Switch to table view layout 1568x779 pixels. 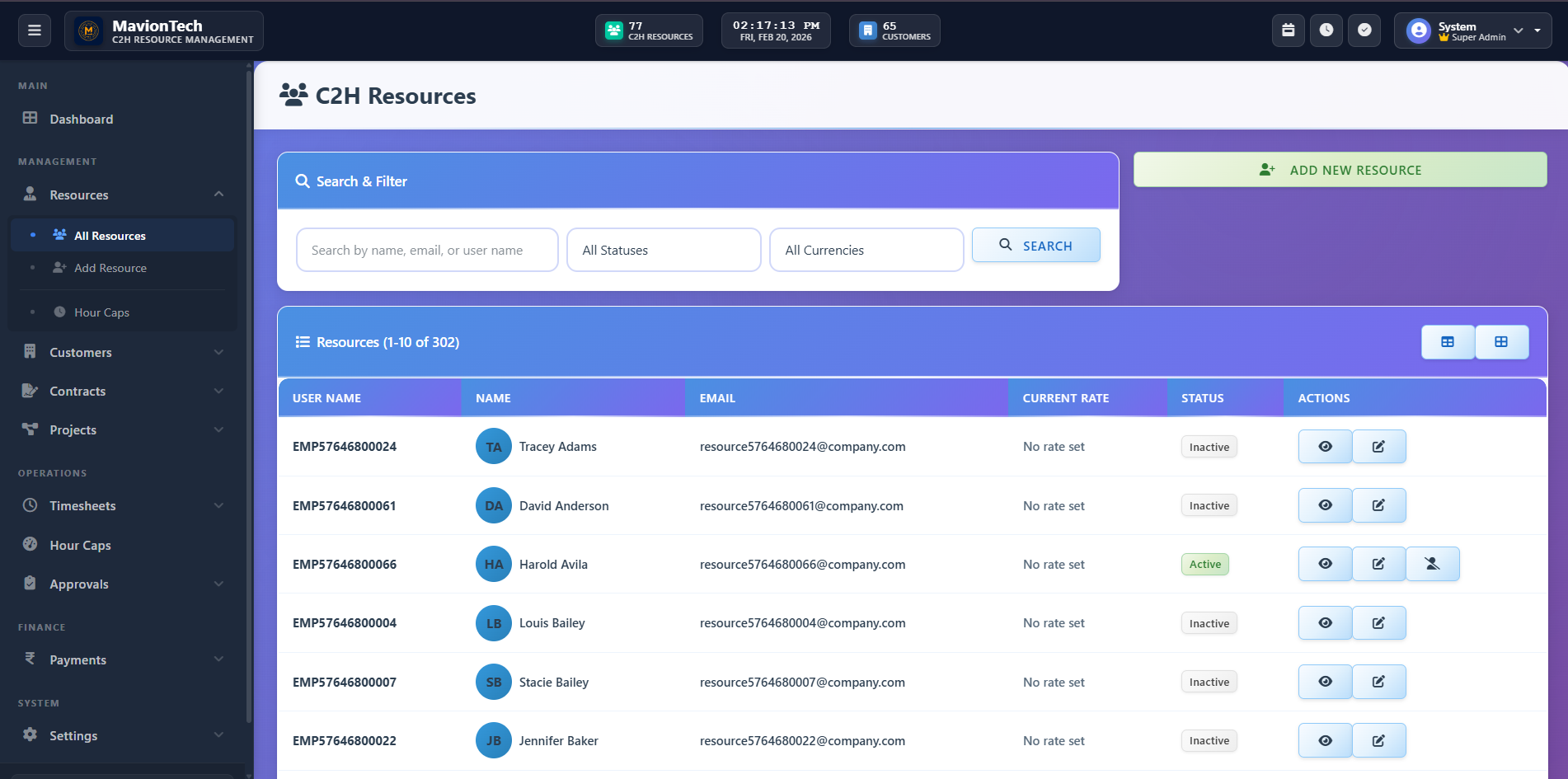click(x=1448, y=342)
